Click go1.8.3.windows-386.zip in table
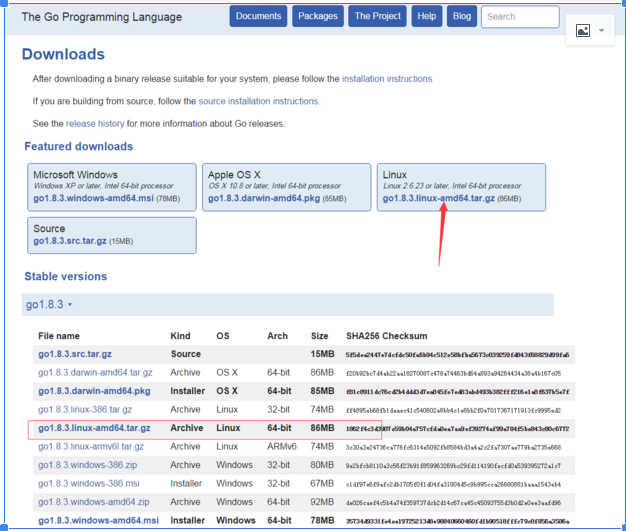This screenshot has height=531, width=626. point(88,465)
